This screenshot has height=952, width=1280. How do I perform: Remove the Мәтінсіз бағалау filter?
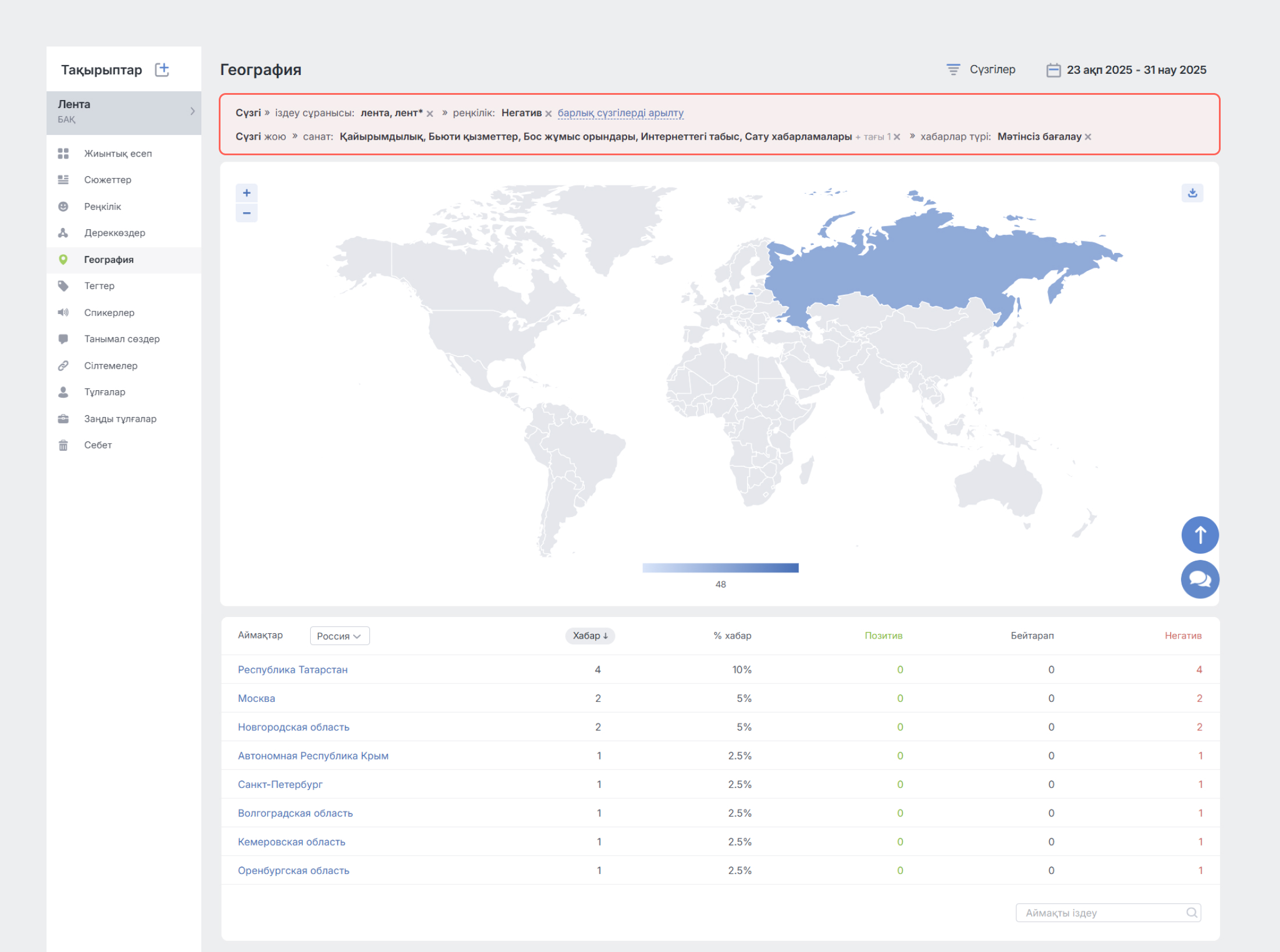click(1087, 137)
